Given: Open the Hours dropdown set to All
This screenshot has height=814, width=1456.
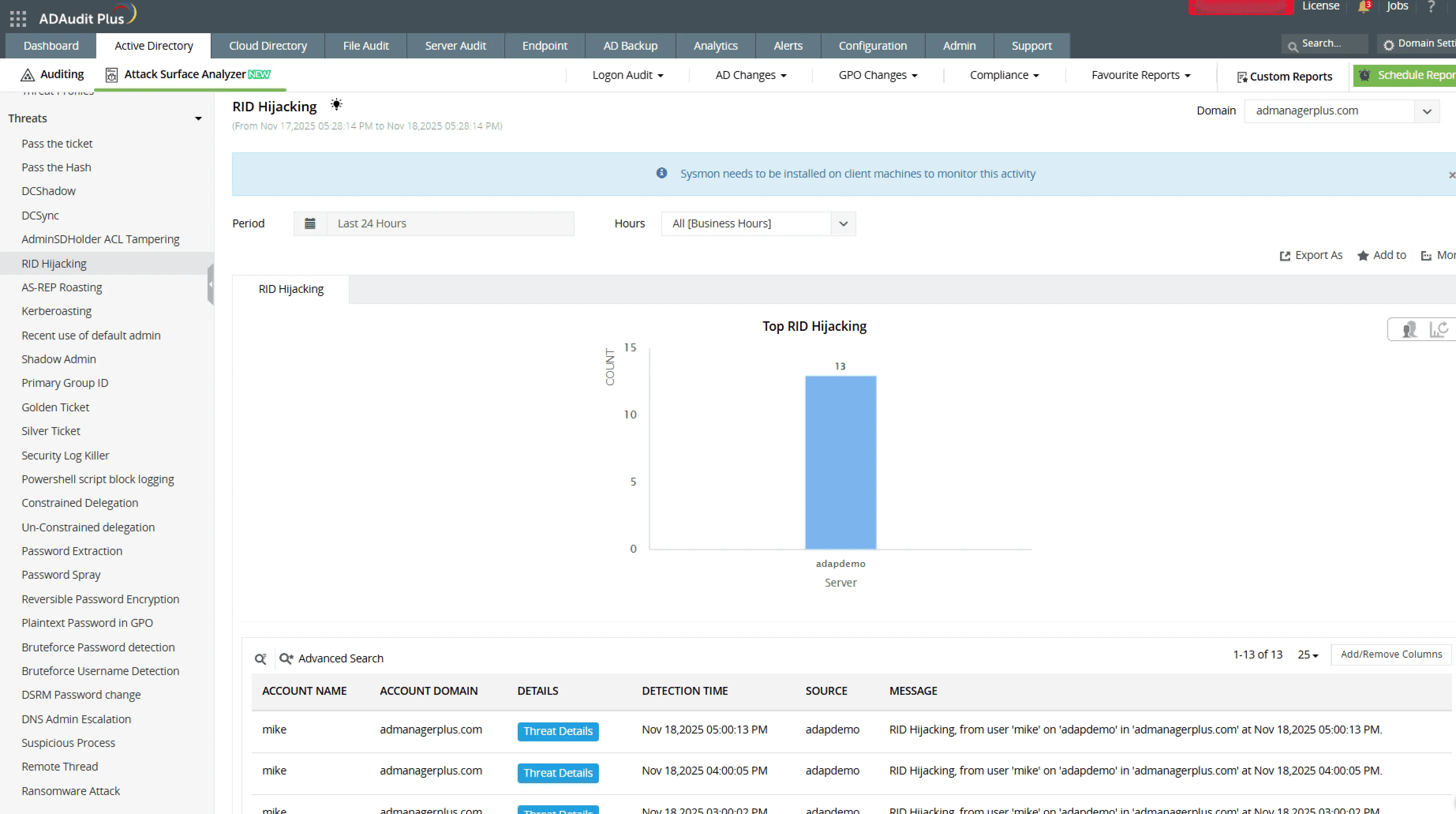Looking at the screenshot, I should [x=758, y=223].
